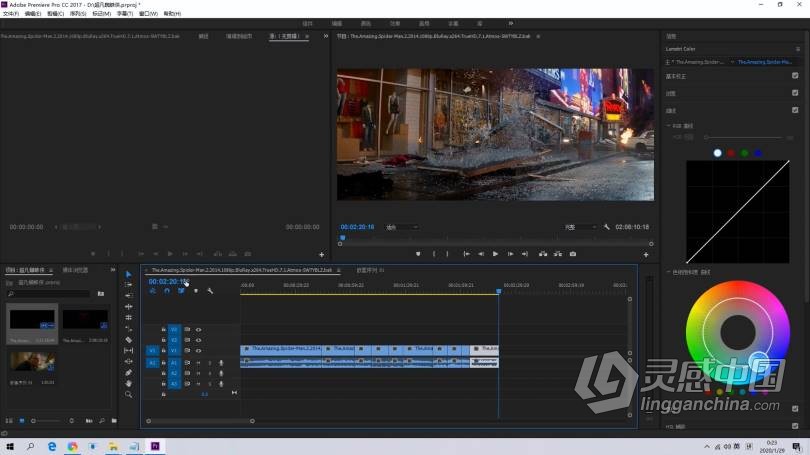Viewport: 810px width, 455px height.
Task: Collapse RGB Curves section in Lumetri
Action: click(668, 125)
